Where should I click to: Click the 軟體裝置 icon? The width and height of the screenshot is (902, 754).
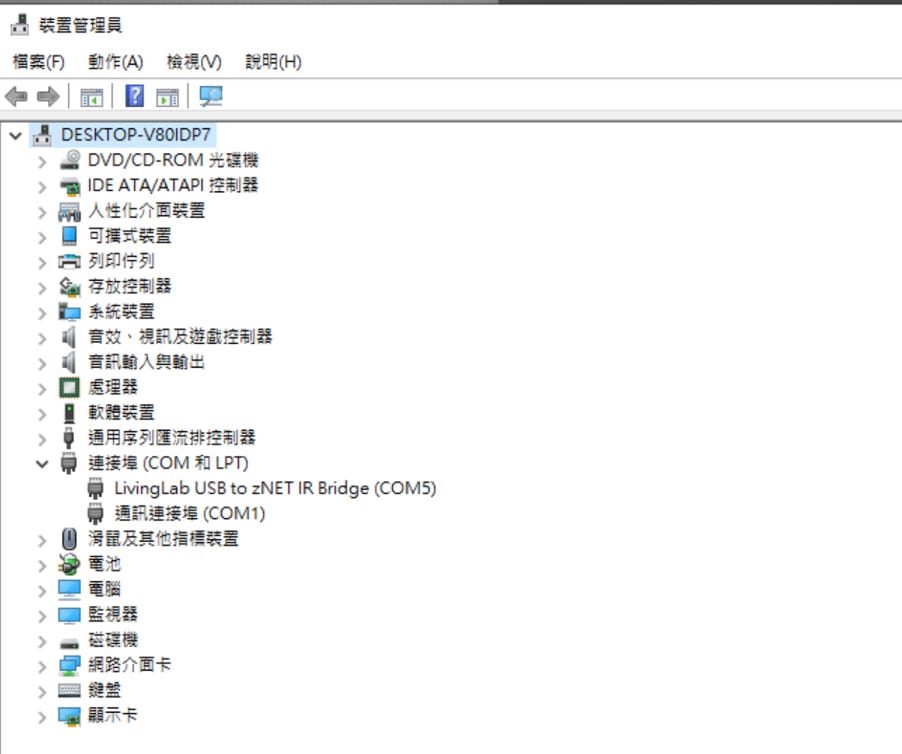[x=70, y=413]
